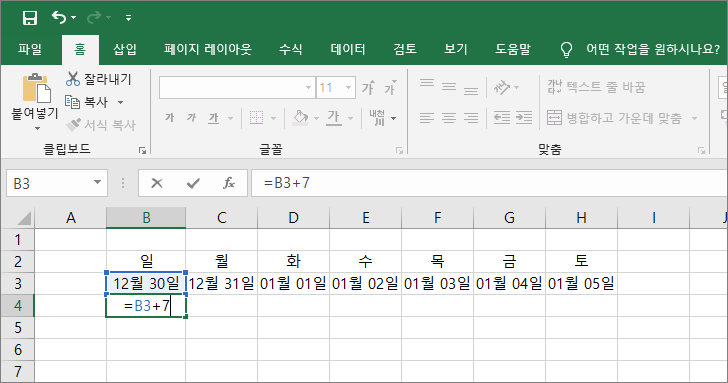Click the 붙여넣기 clipboard icon
Image resolution: width=728 pixels, height=383 pixels.
36,88
